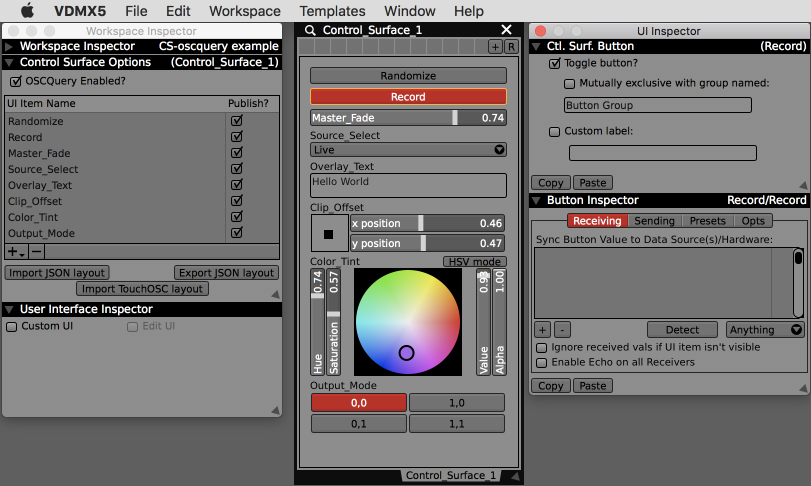Open Edit menu
811x486 pixels.
[x=178, y=11]
